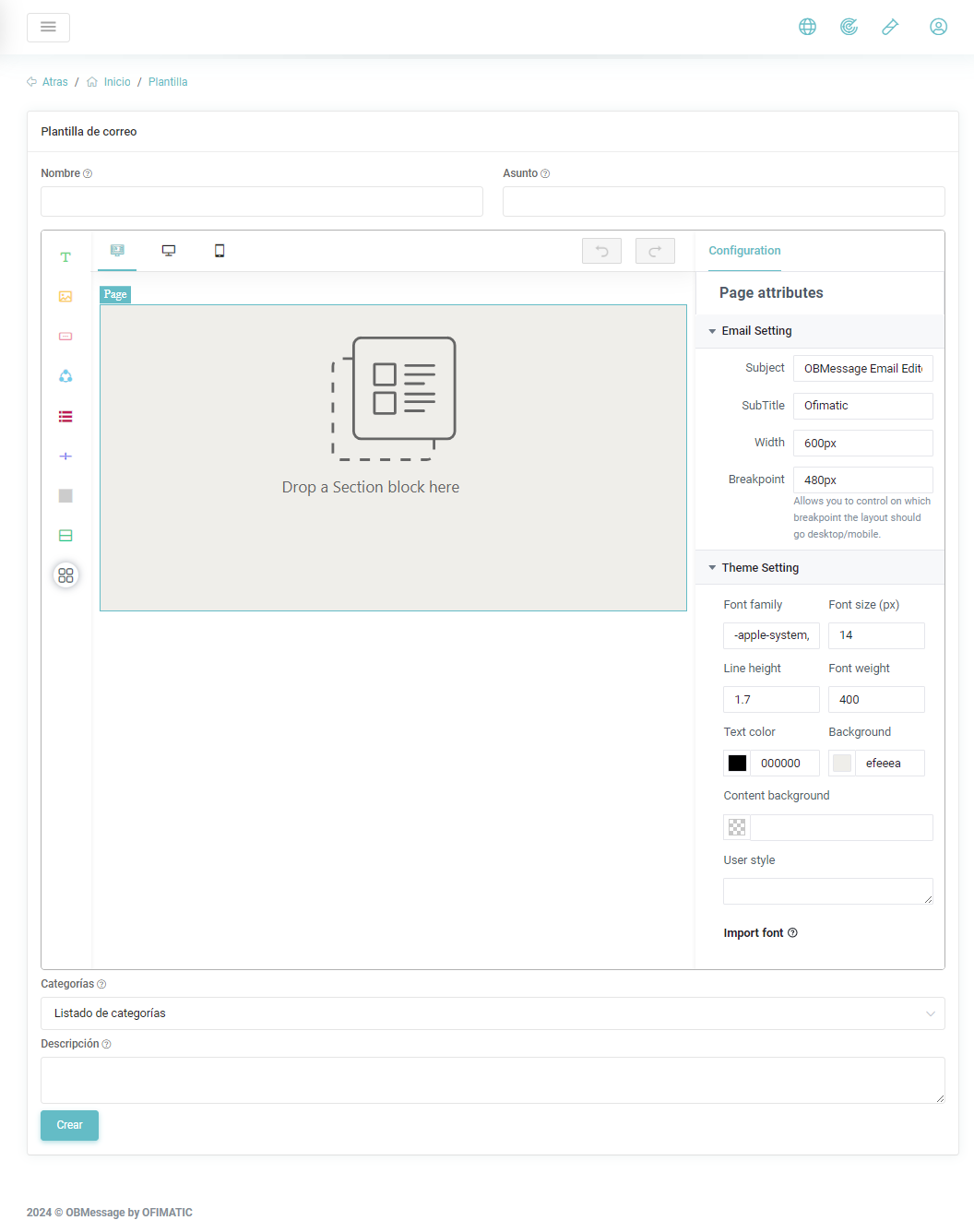Pick the Divider block icon
This screenshot has height=1232, width=974.
pyautogui.click(x=65, y=456)
